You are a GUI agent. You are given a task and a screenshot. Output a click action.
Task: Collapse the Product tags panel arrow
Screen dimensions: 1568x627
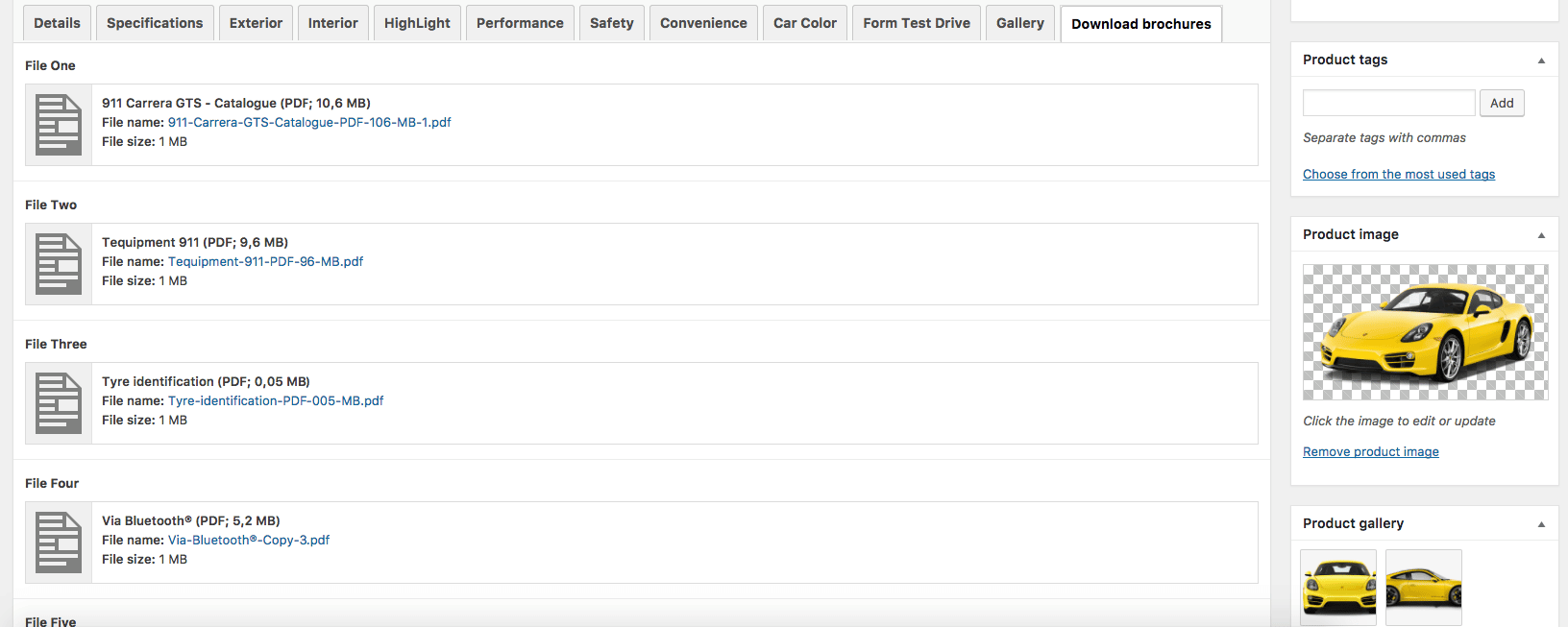coord(1541,60)
